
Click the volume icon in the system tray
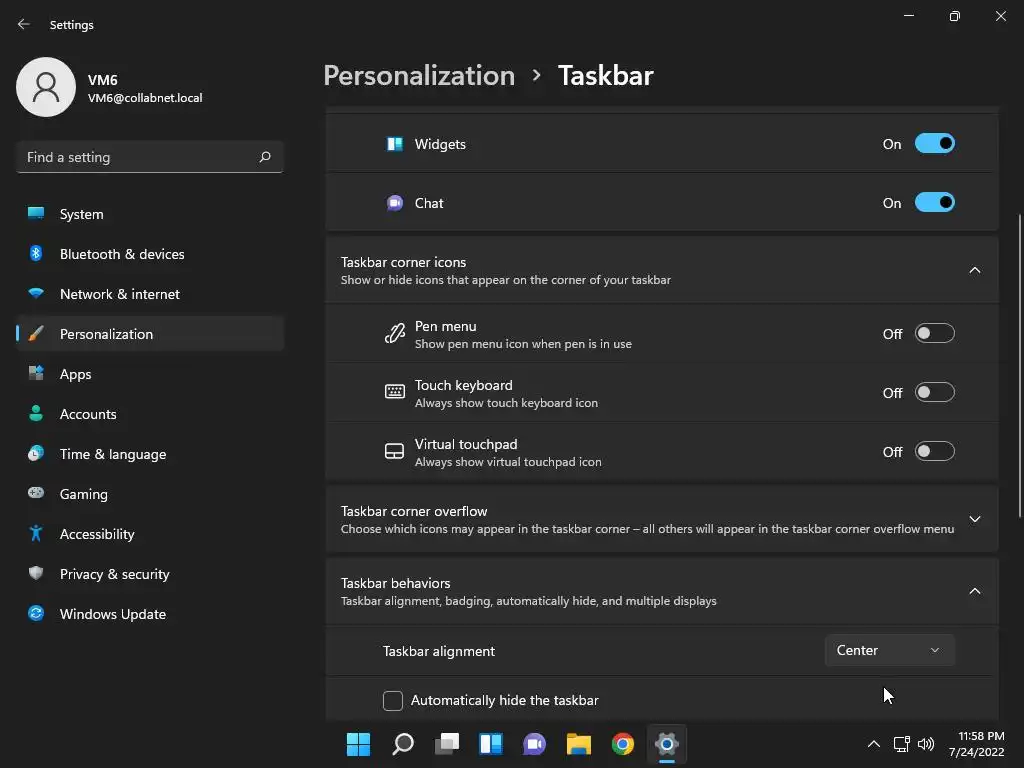[x=925, y=744]
